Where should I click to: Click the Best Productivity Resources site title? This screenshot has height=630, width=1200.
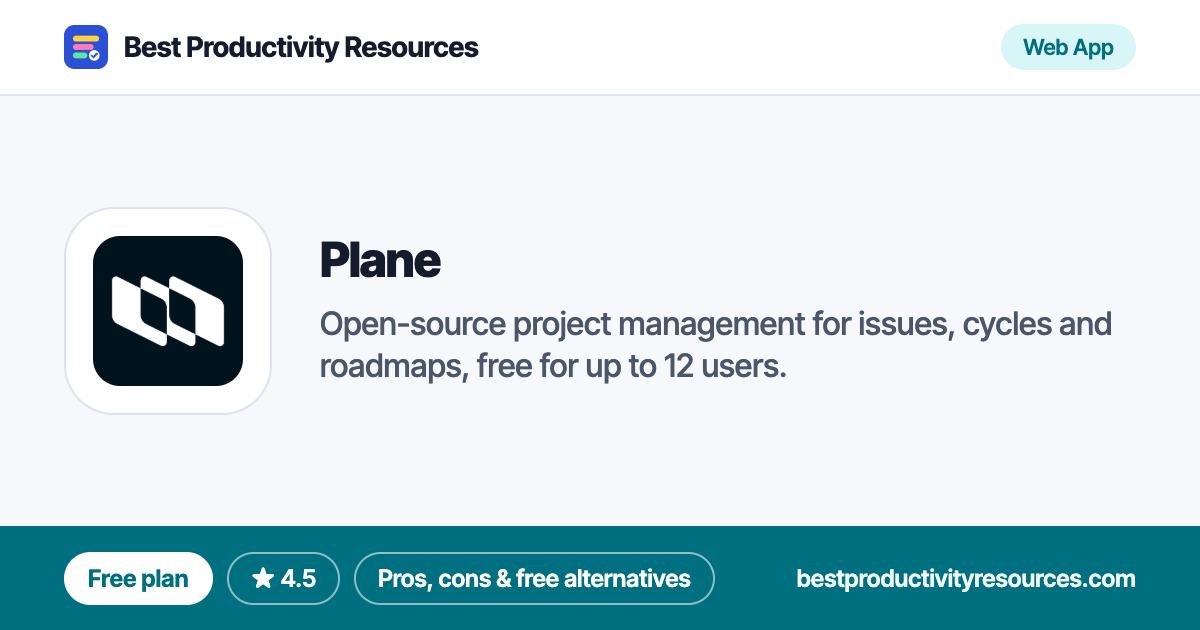tap(301, 47)
